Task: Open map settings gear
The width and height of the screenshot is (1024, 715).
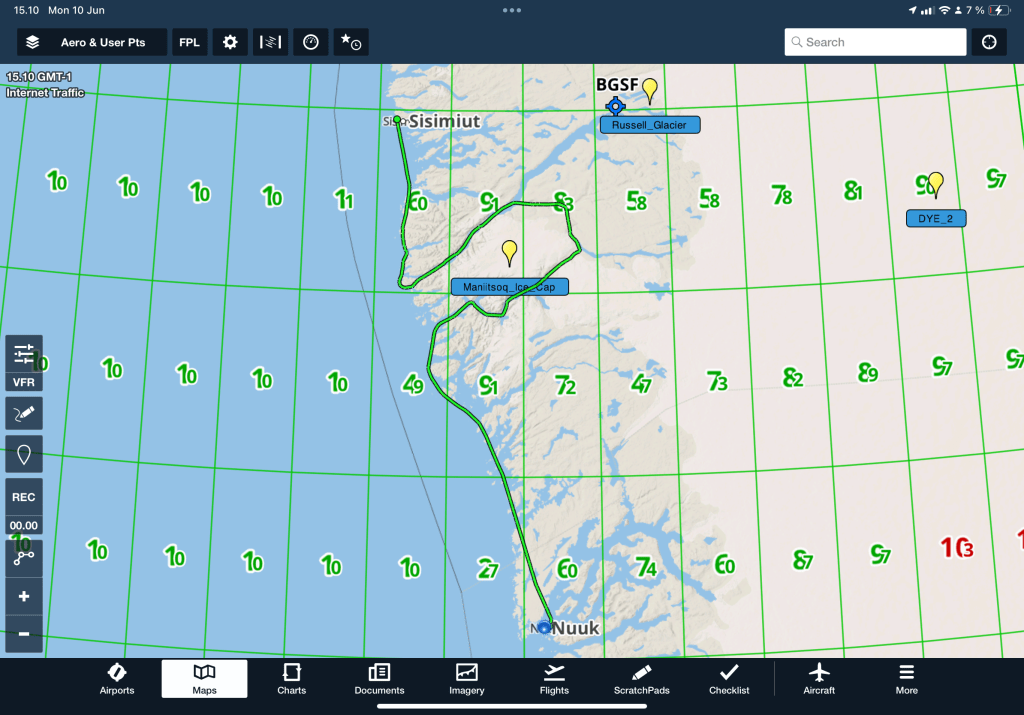Action: (230, 42)
